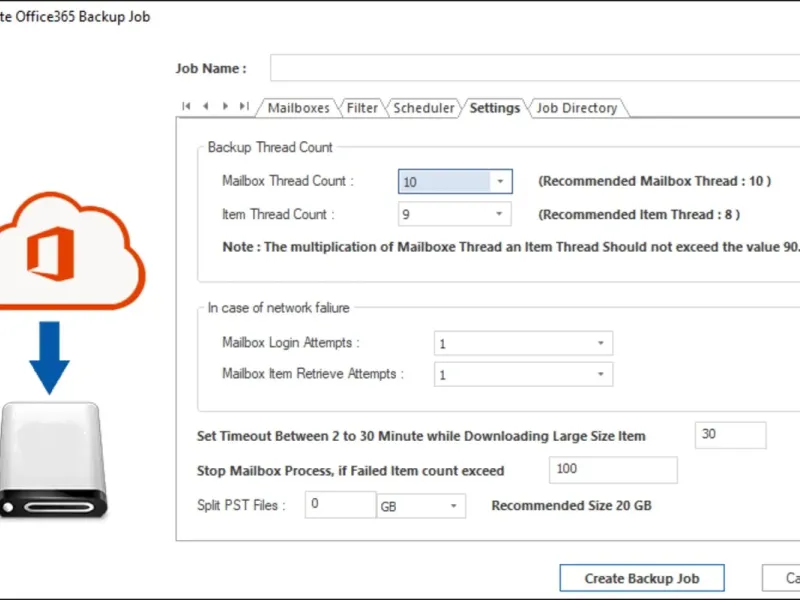Click the timeout minutes field showing 30

pos(730,435)
